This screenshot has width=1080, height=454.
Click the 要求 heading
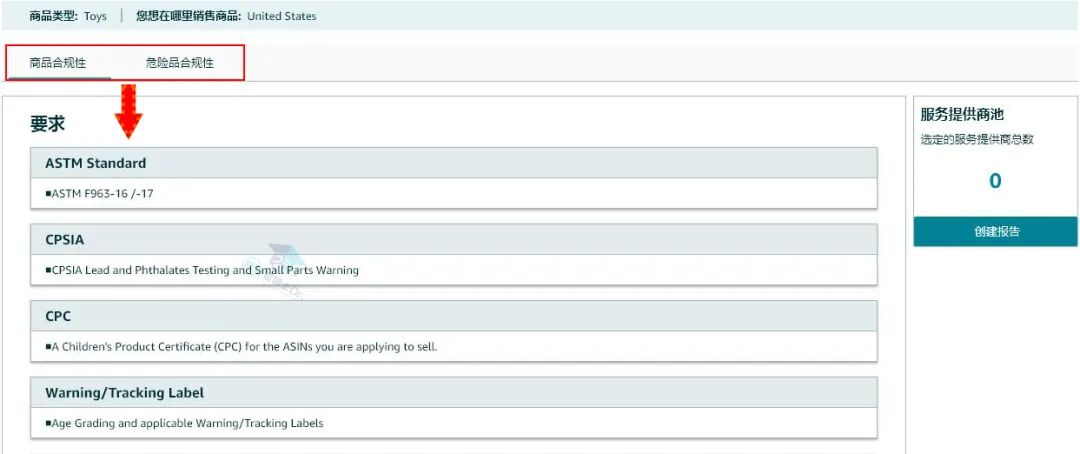[48, 124]
